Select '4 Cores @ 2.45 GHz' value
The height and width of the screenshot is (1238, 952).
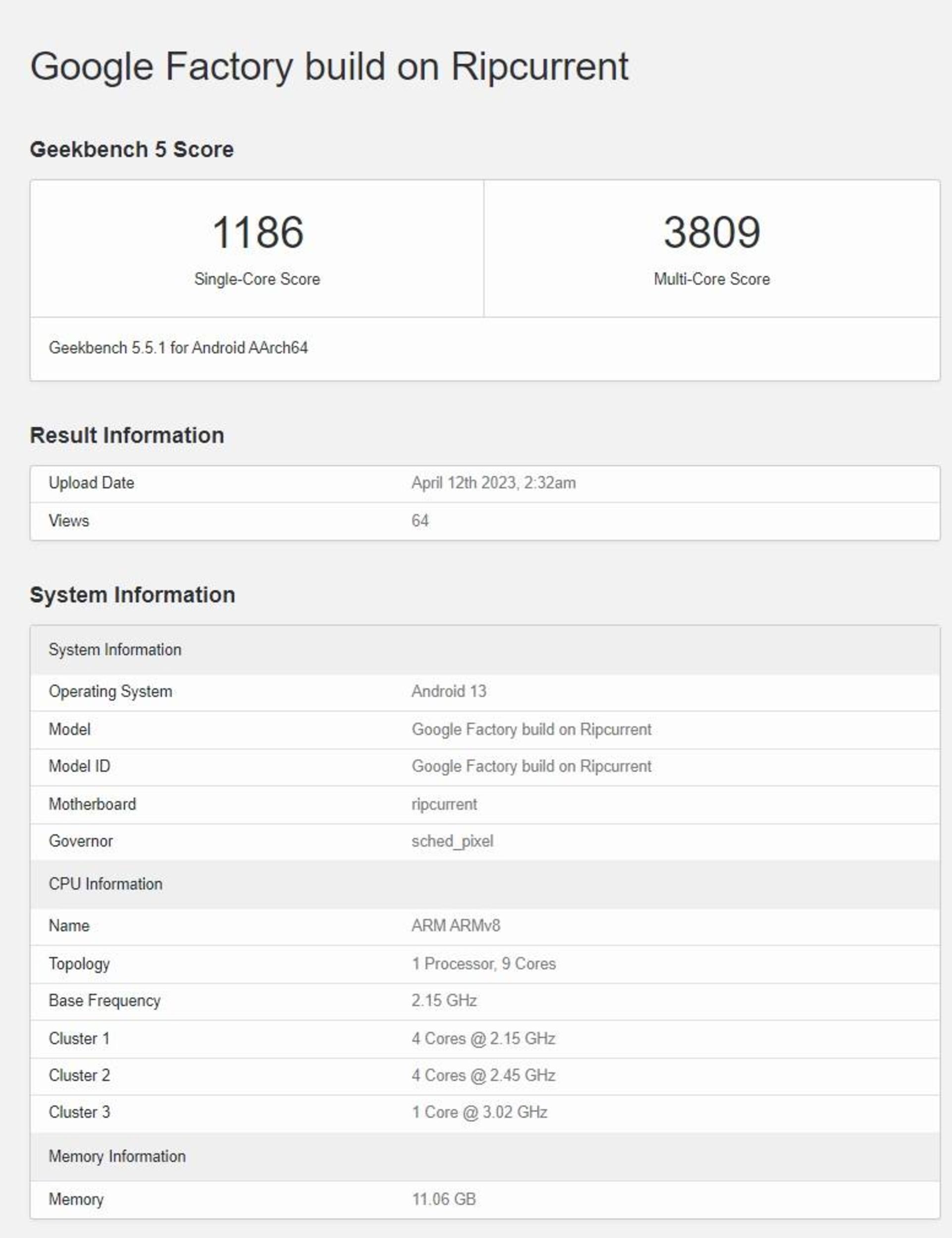(483, 1075)
